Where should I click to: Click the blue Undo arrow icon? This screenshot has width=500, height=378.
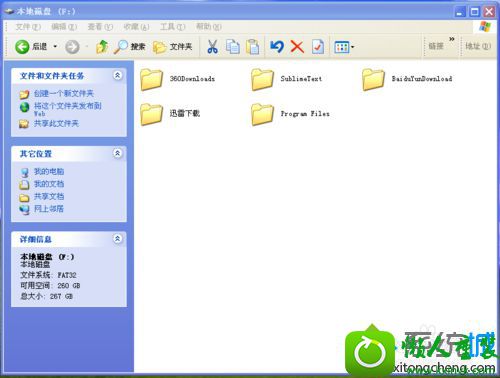coord(277,47)
